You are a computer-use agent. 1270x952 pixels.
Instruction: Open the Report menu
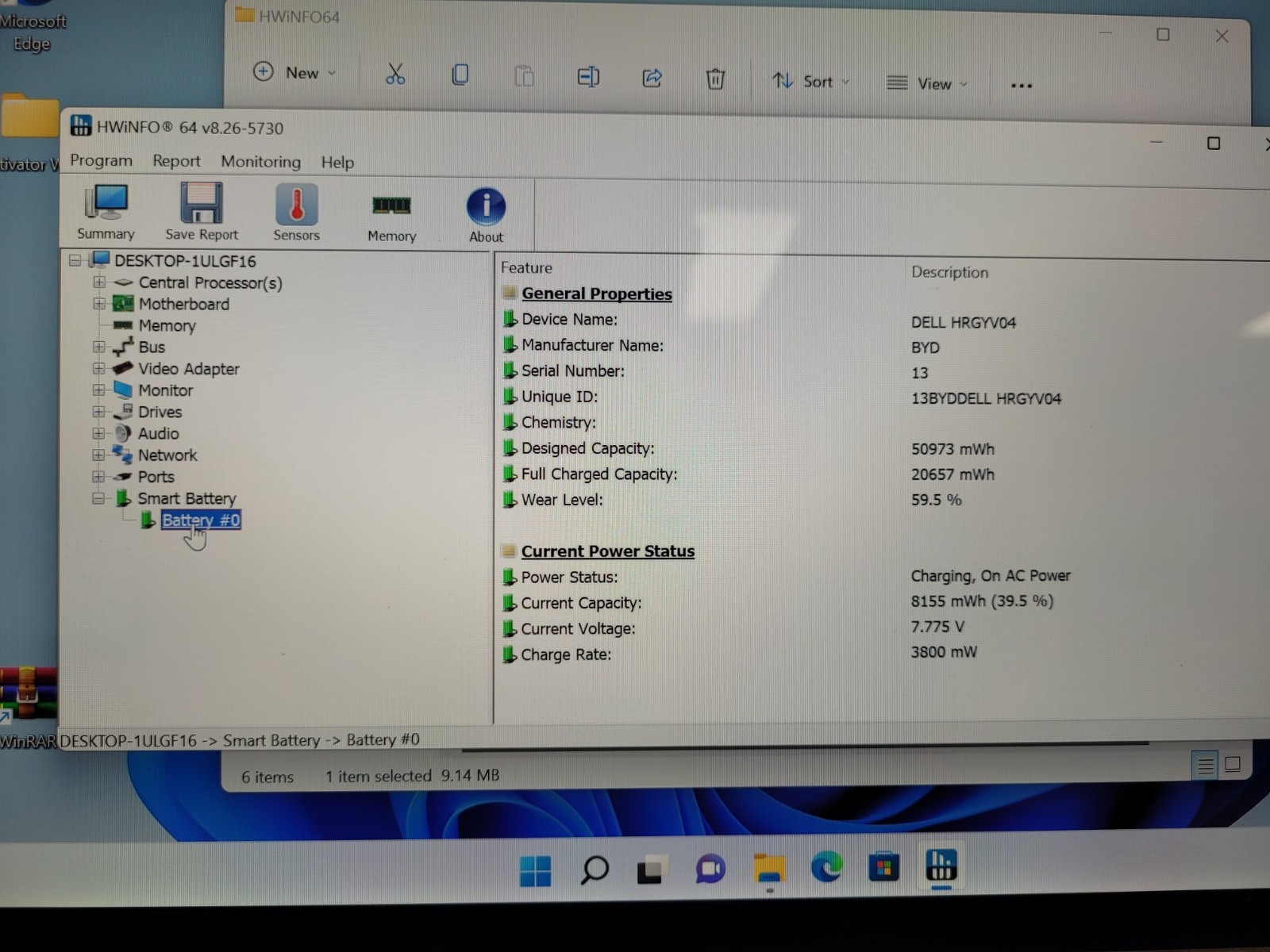pos(176,161)
